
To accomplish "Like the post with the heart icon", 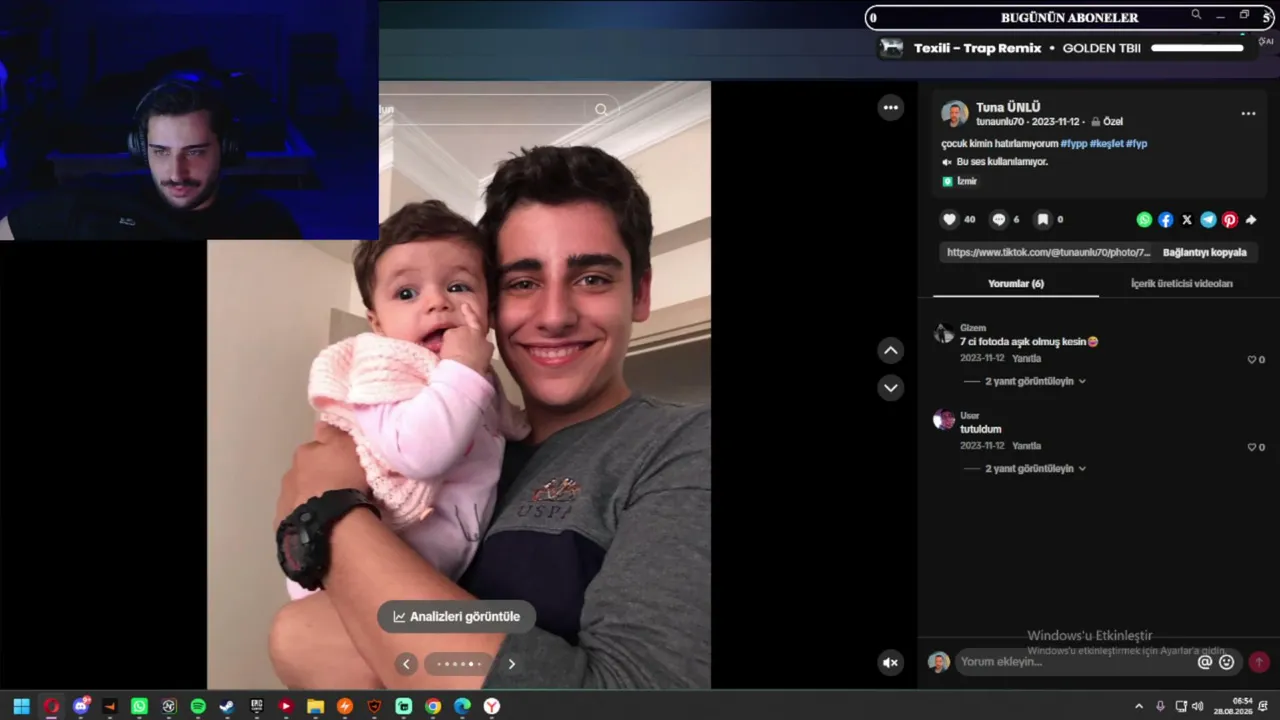I will (949, 220).
